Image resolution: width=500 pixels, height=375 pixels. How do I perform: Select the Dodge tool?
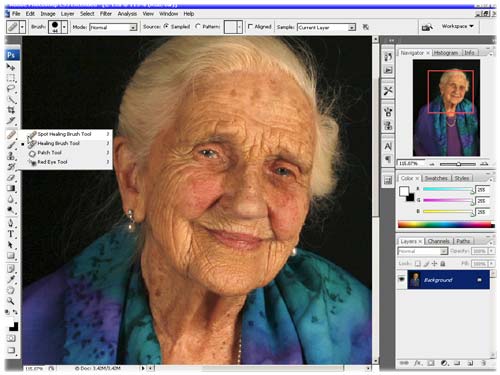tap(11, 210)
